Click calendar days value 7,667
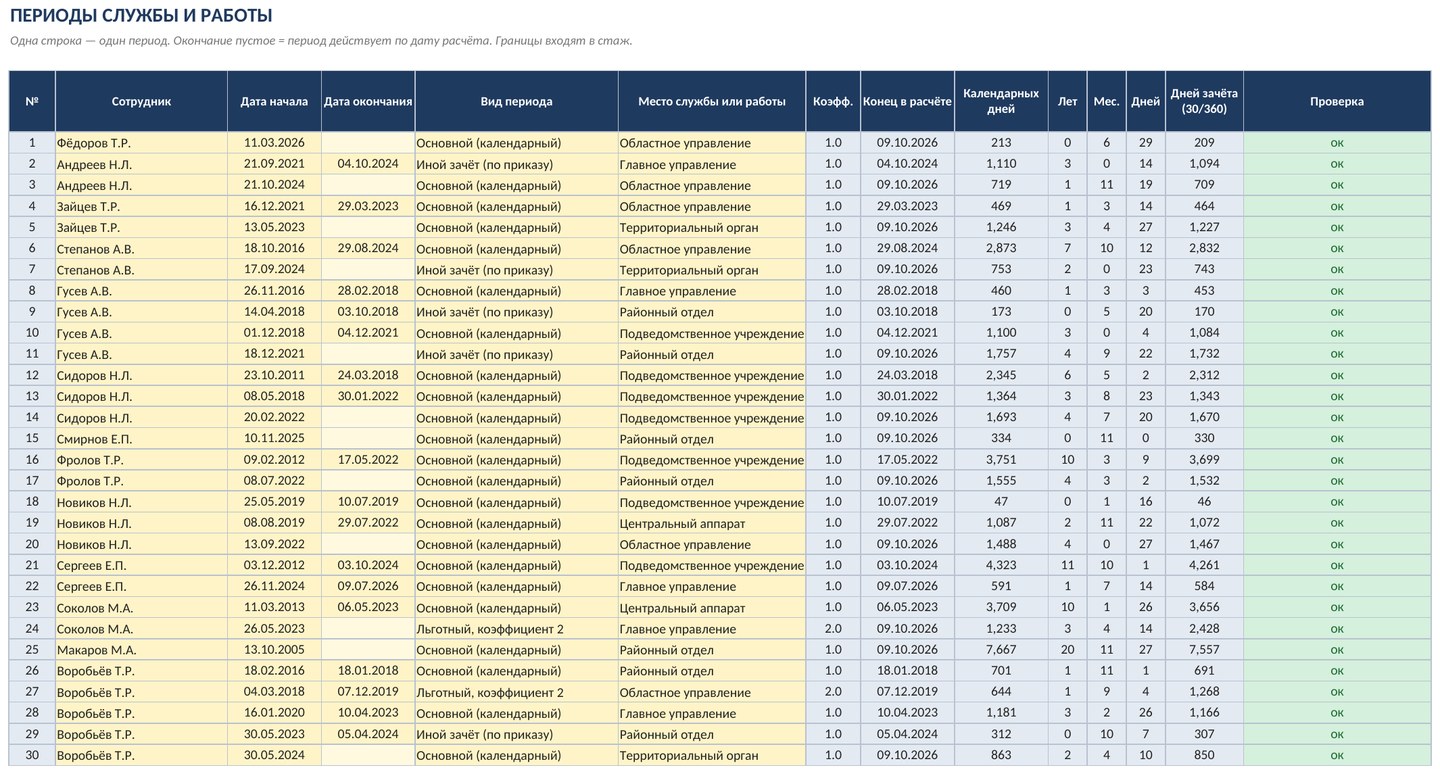Viewport: 1440px width, 774px height. point(1001,650)
